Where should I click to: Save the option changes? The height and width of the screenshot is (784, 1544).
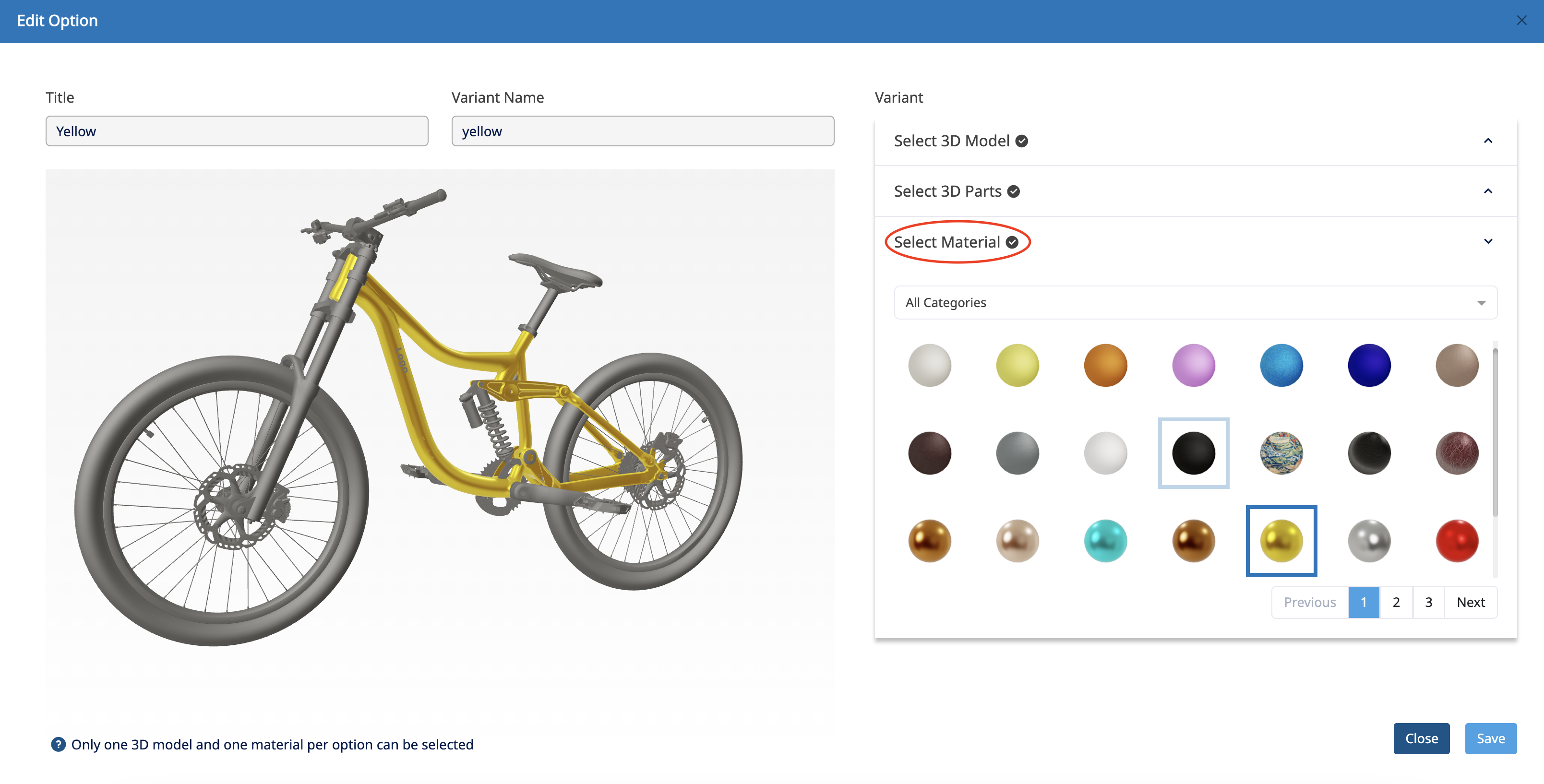(x=1490, y=738)
